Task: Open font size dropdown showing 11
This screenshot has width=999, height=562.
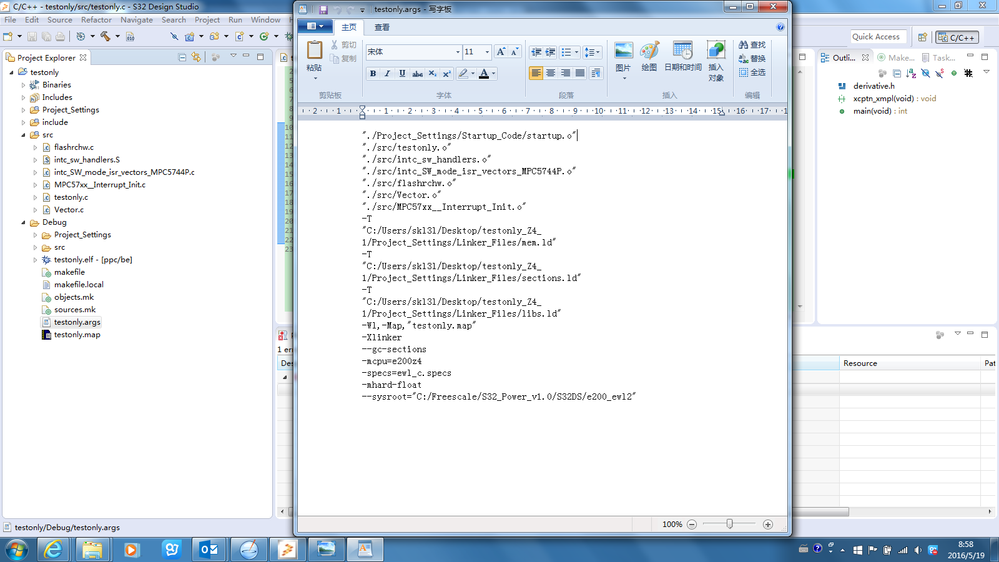Action: (x=487, y=52)
